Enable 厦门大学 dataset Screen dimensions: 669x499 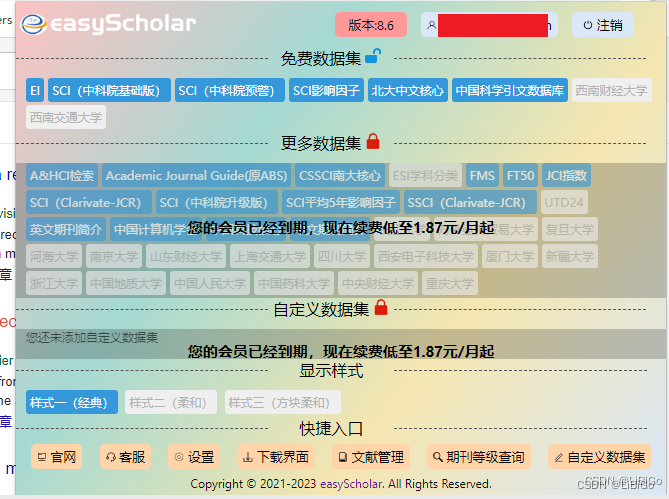pyautogui.click(x=509, y=256)
